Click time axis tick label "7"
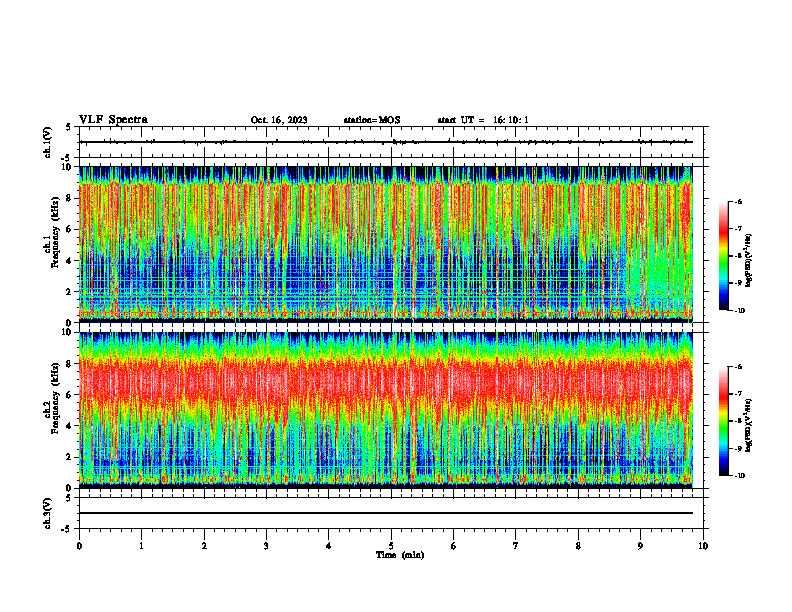The height and width of the screenshot is (612, 792). (516, 546)
